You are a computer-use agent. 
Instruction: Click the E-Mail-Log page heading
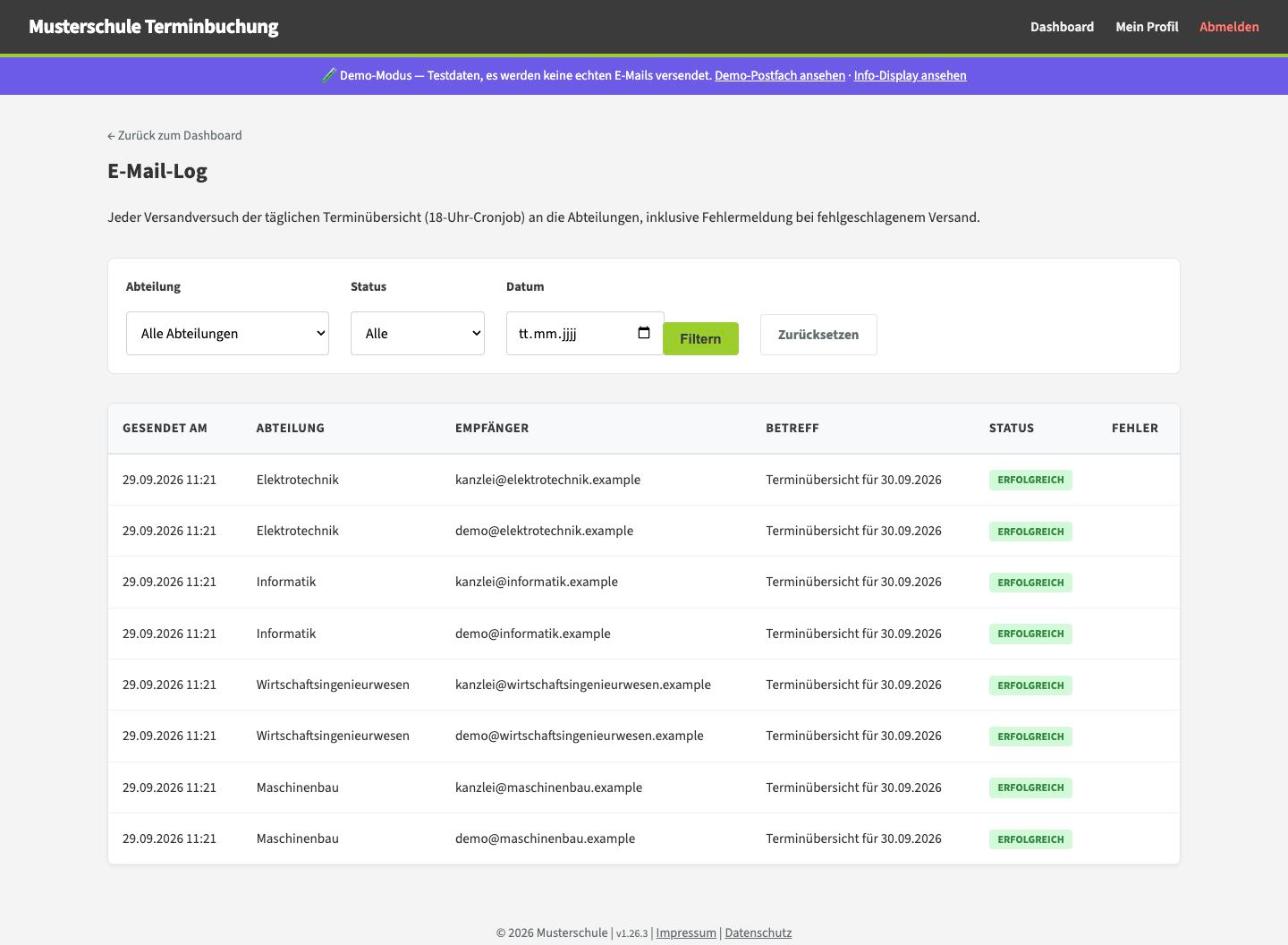coord(158,171)
